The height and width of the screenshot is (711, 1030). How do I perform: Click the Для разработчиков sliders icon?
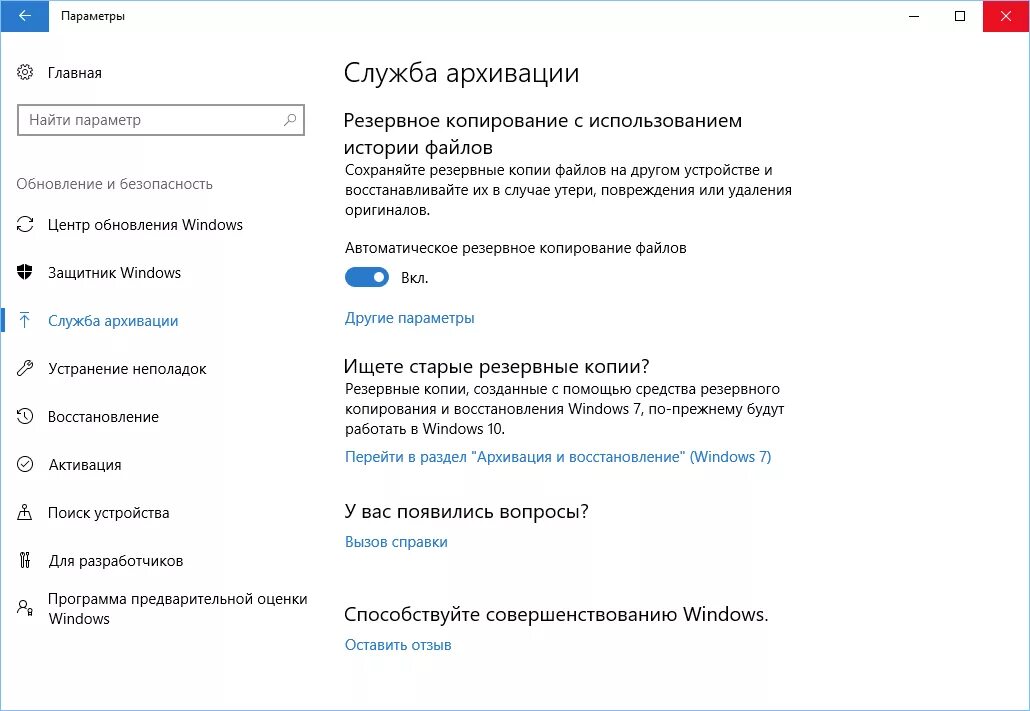[x=26, y=561]
